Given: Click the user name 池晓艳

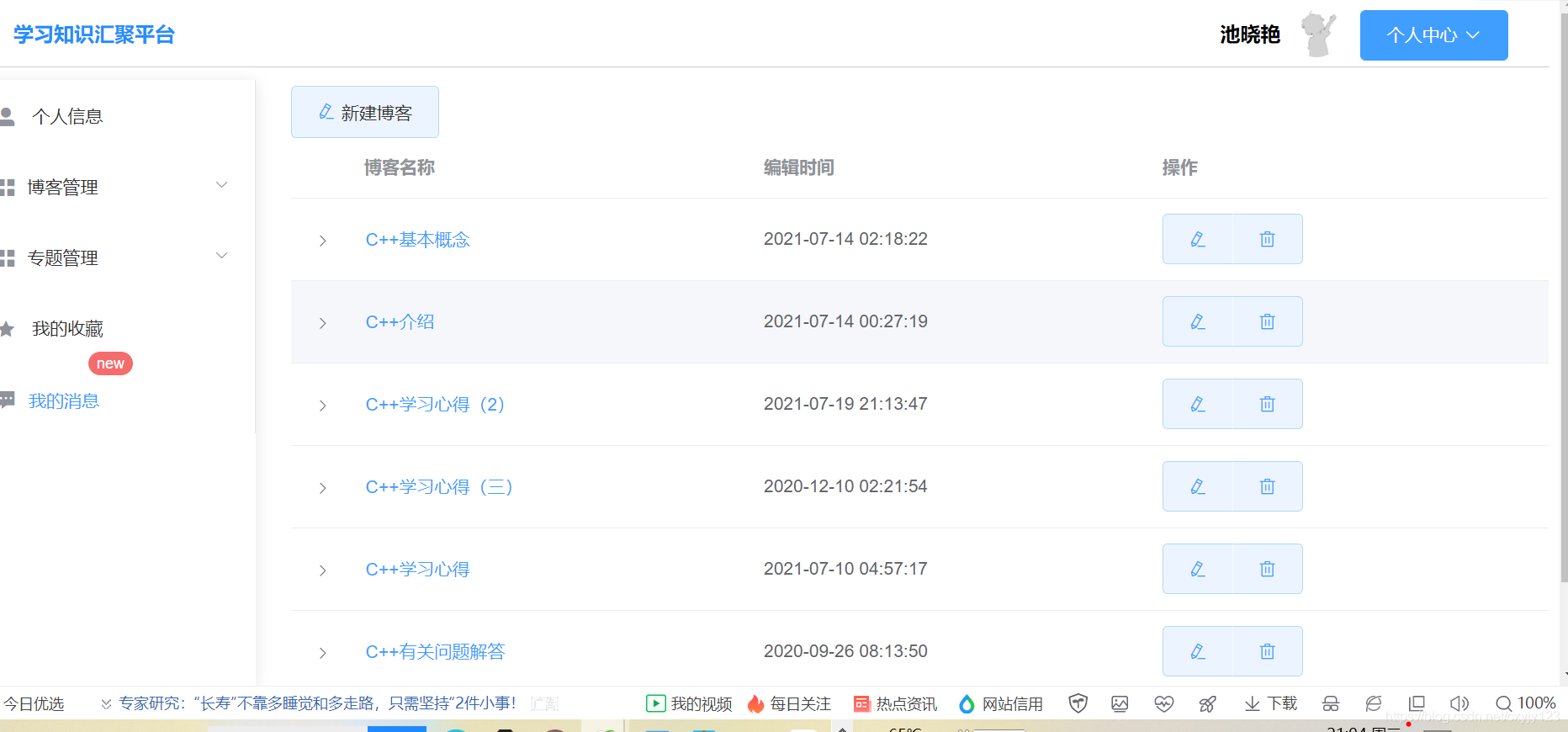Looking at the screenshot, I should tap(1250, 34).
